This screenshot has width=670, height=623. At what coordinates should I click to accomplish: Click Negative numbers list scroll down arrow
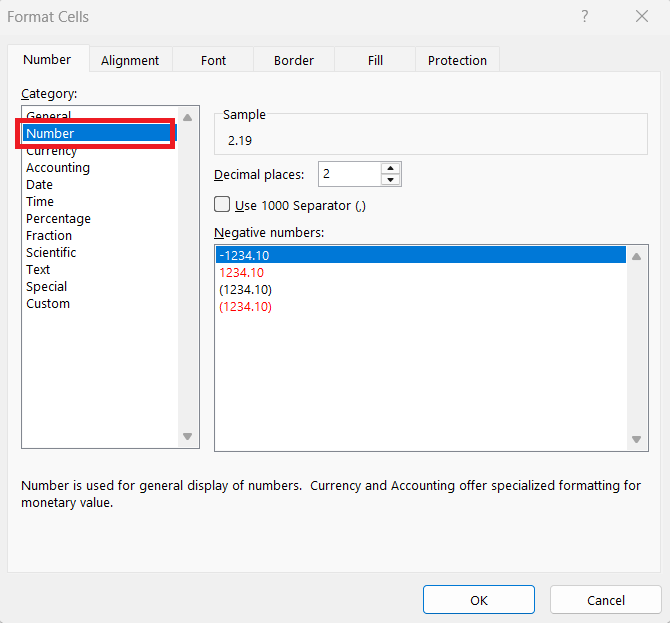[x=636, y=439]
